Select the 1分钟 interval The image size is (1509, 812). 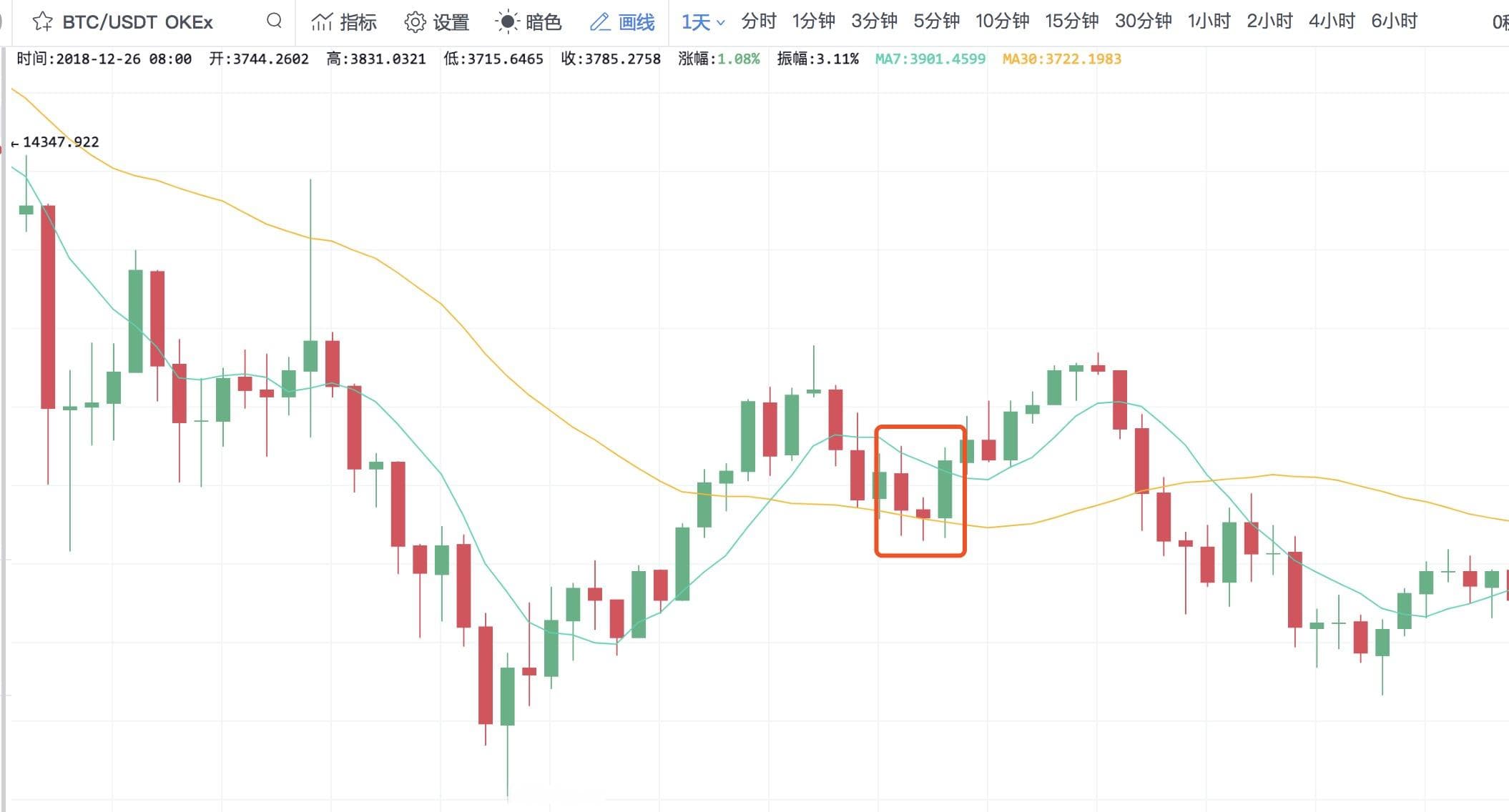[x=813, y=21]
